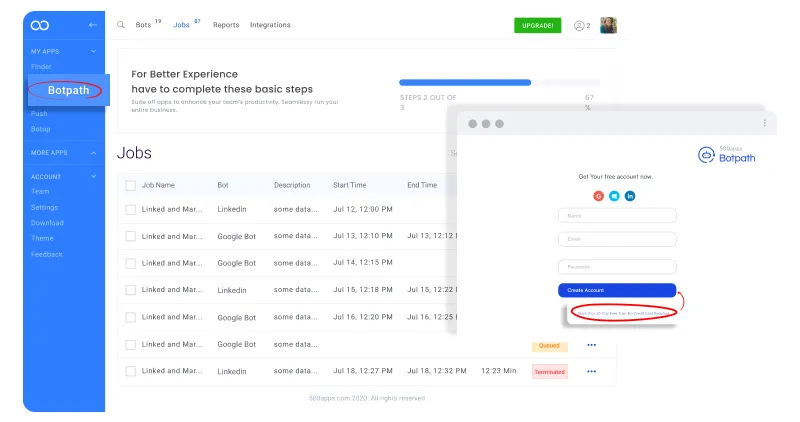Sort by the Start Time column header
The image size is (800, 422).
[349, 185]
